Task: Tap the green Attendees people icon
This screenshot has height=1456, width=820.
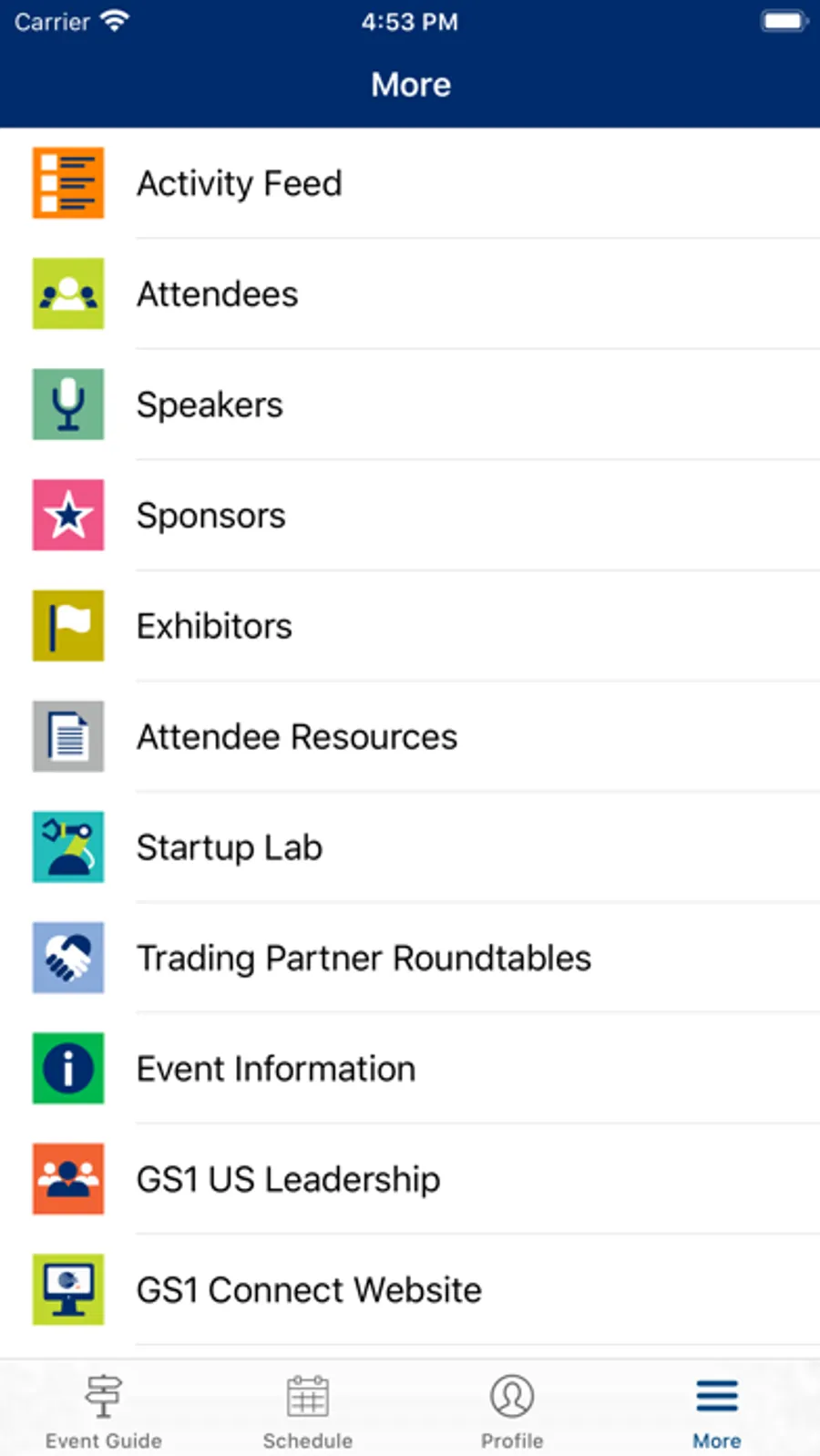Action: pyautogui.click(x=68, y=293)
